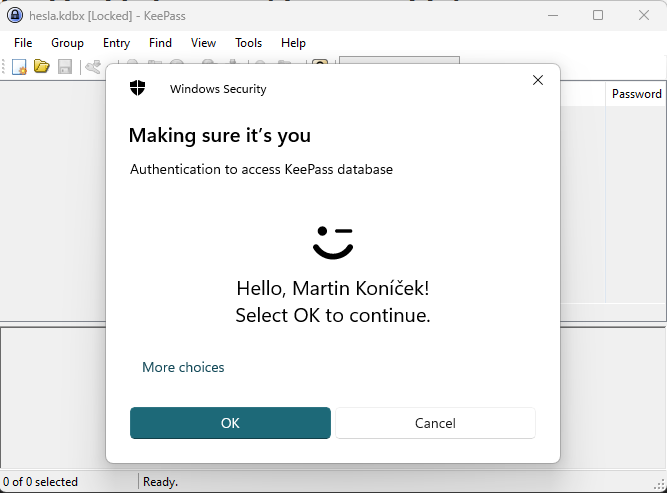Open the View menu
The image size is (667, 493).
[203, 43]
